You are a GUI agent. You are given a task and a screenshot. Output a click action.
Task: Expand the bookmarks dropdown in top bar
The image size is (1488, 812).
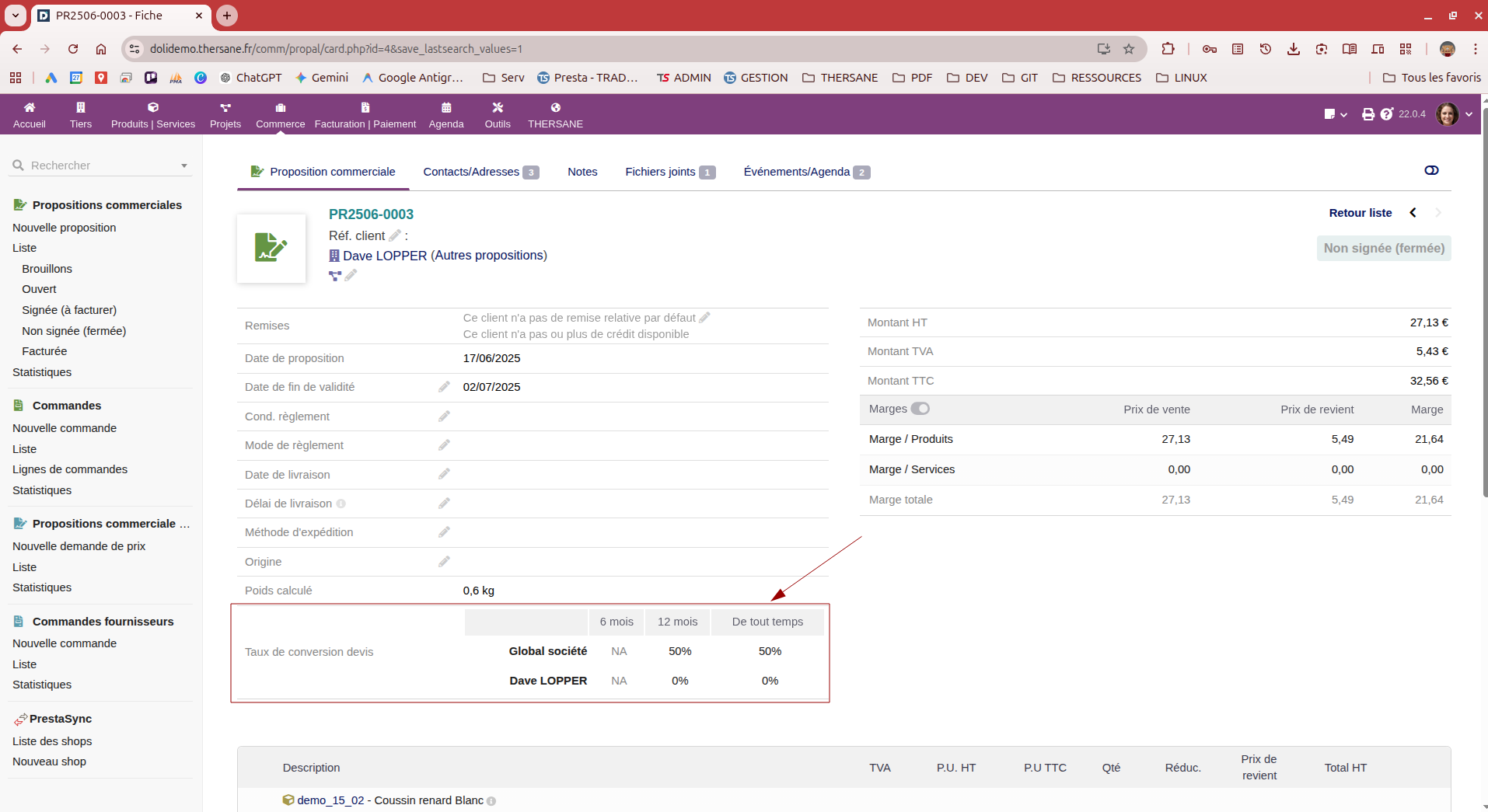click(x=1335, y=114)
